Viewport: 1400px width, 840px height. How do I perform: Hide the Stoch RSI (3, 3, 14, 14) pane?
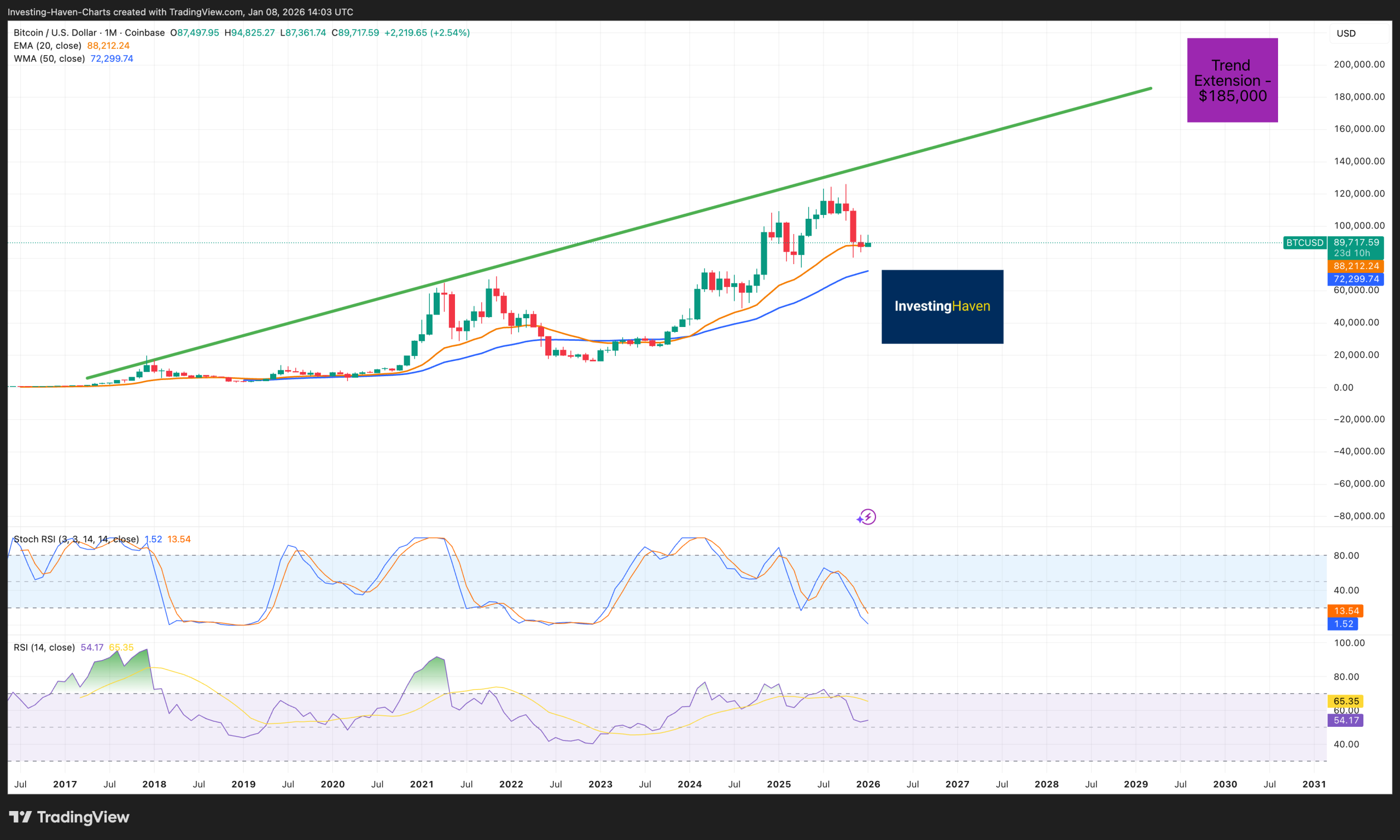coord(77,539)
